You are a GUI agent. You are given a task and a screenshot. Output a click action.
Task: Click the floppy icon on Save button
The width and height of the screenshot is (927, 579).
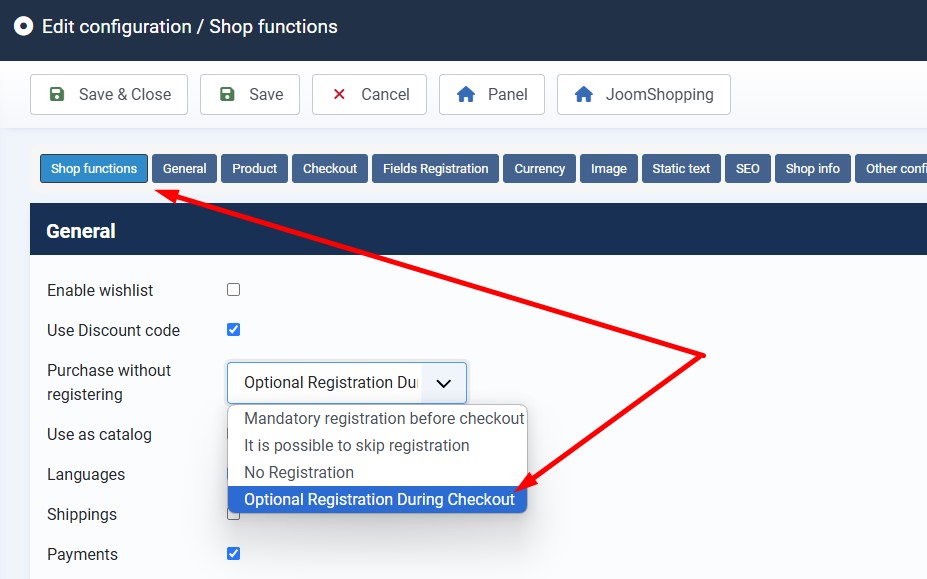tap(227, 94)
